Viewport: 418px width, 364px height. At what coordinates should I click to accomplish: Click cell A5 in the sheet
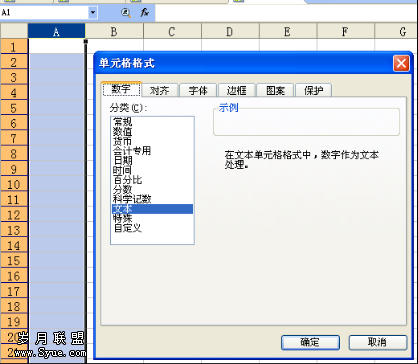tap(57, 108)
